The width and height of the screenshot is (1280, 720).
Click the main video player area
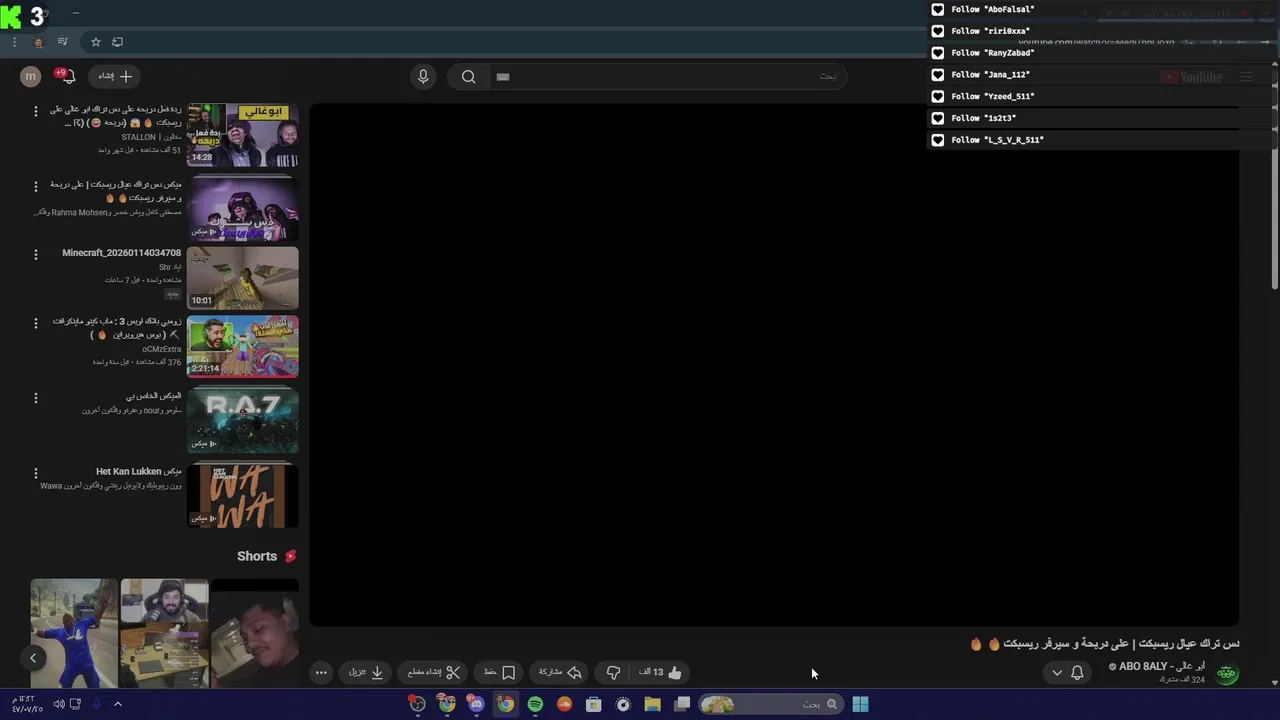[x=774, y=365]
